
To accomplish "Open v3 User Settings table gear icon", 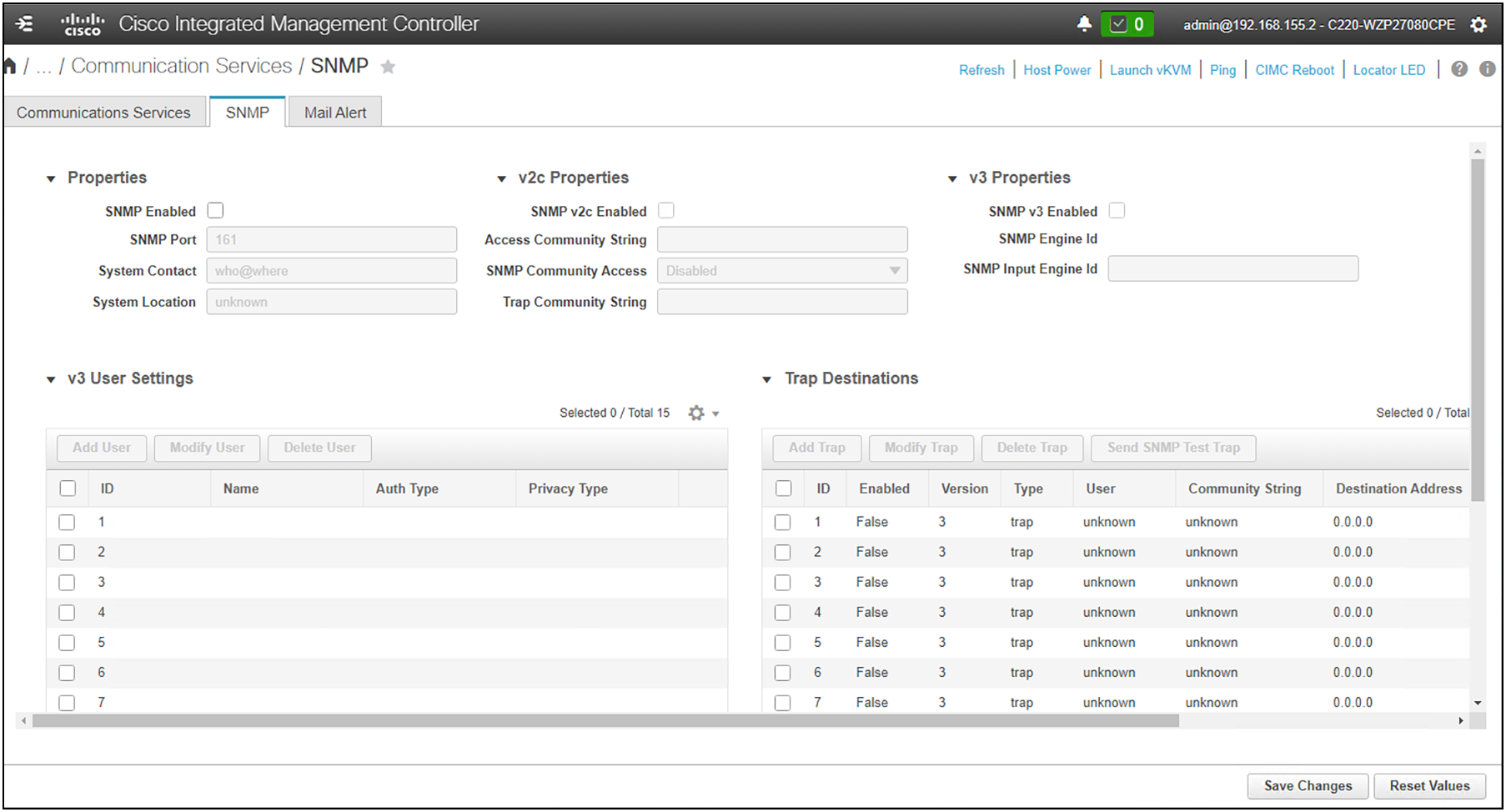I will 696,413.
